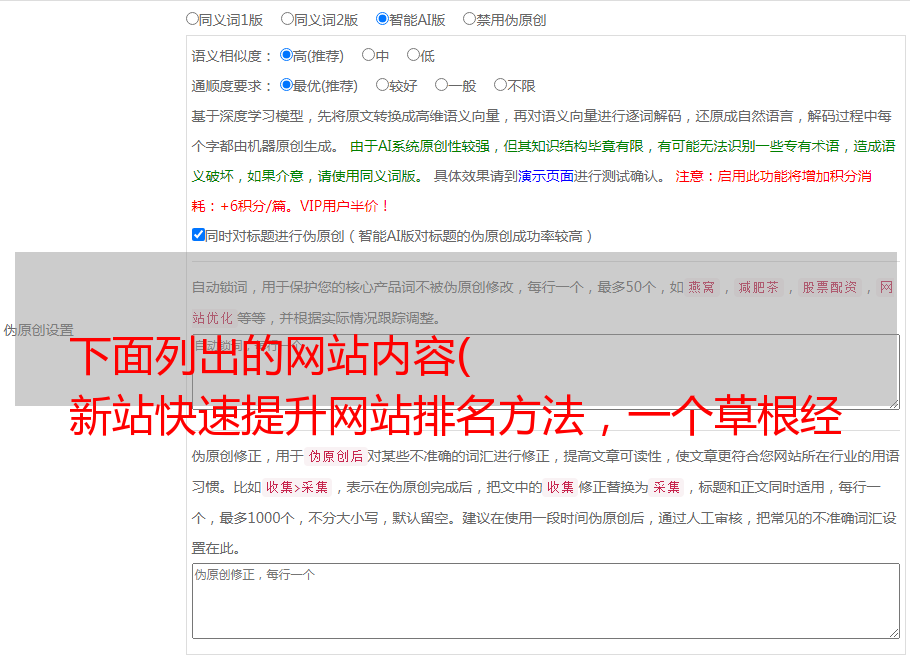Click the 伪原创设置 section label
Viewport: 911px width, 658px height.
pos(38,330)
